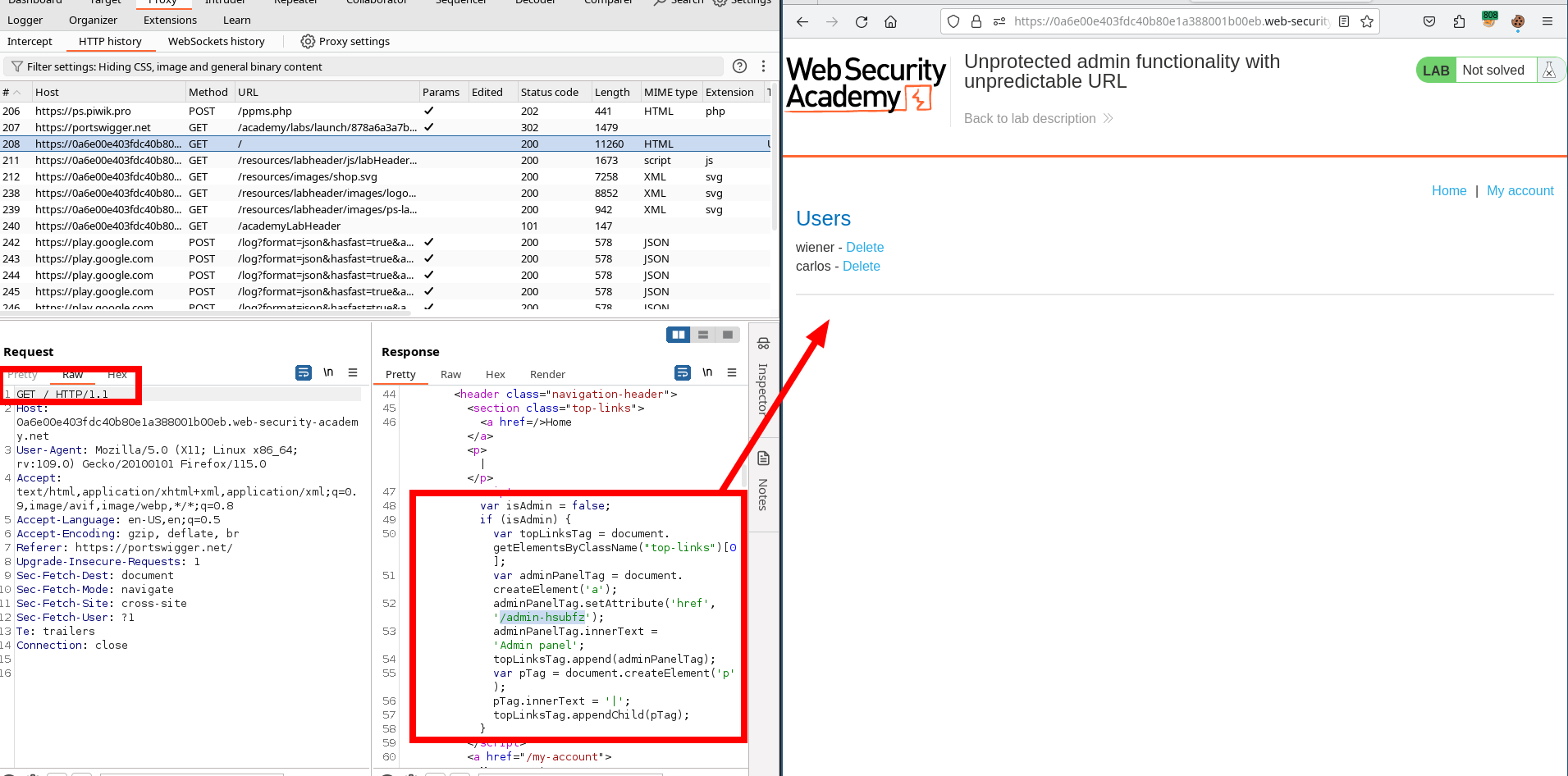Click My account link
1568x776 pixels.
[1520, 190]
